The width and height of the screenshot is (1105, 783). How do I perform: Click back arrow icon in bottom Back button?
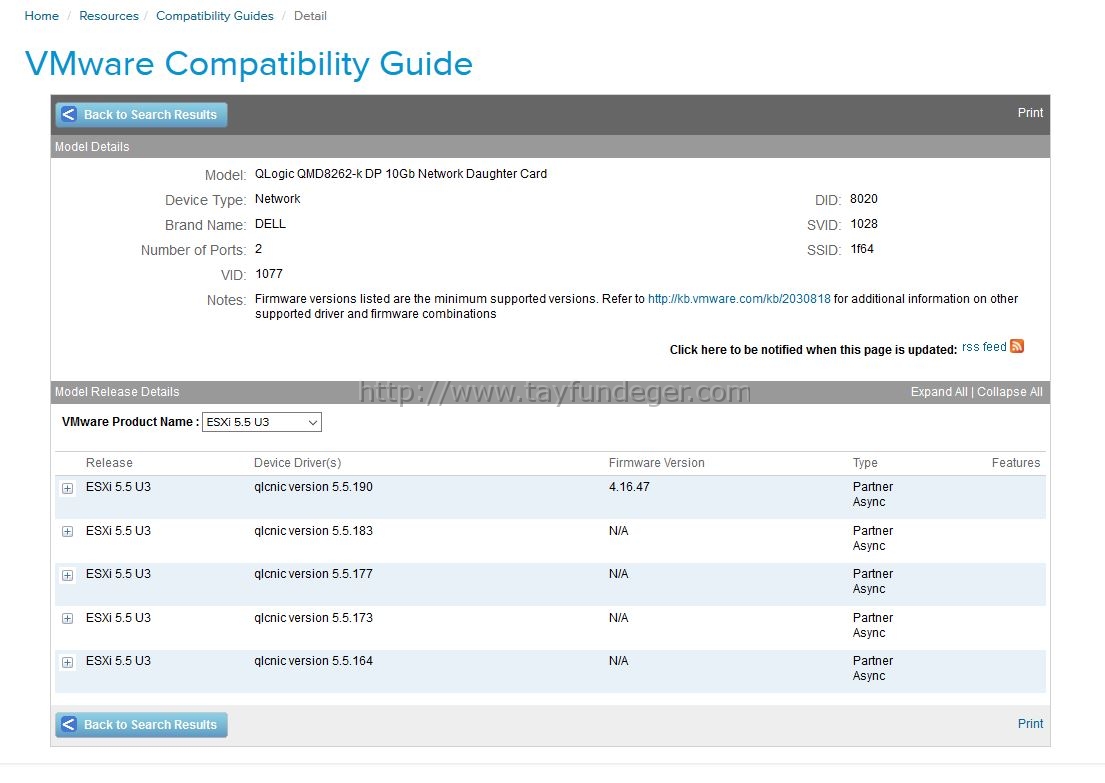[68, 724]
